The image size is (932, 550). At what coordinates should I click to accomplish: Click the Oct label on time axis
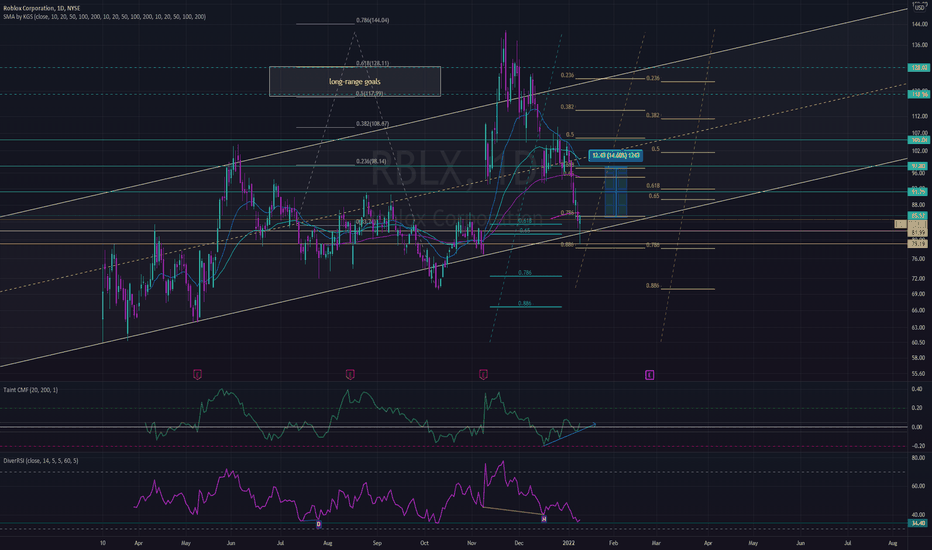pyautogui.click(x=424, y=543)
